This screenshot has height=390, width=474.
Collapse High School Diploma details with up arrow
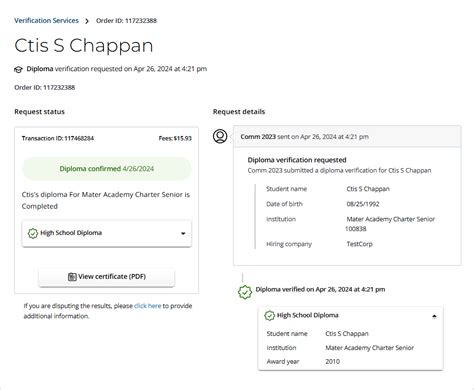coord(434,316)
